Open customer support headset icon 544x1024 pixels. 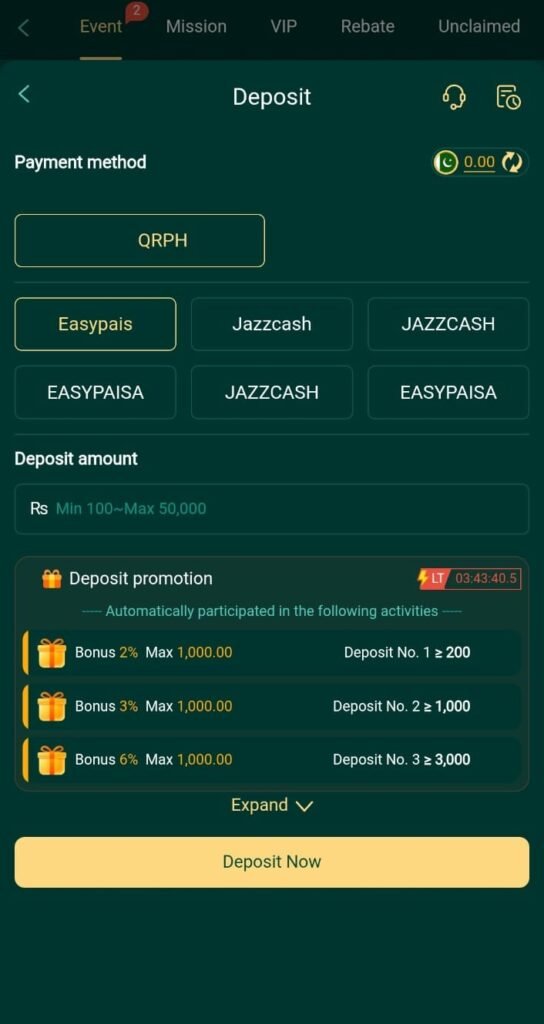click(x=454, y=97)
